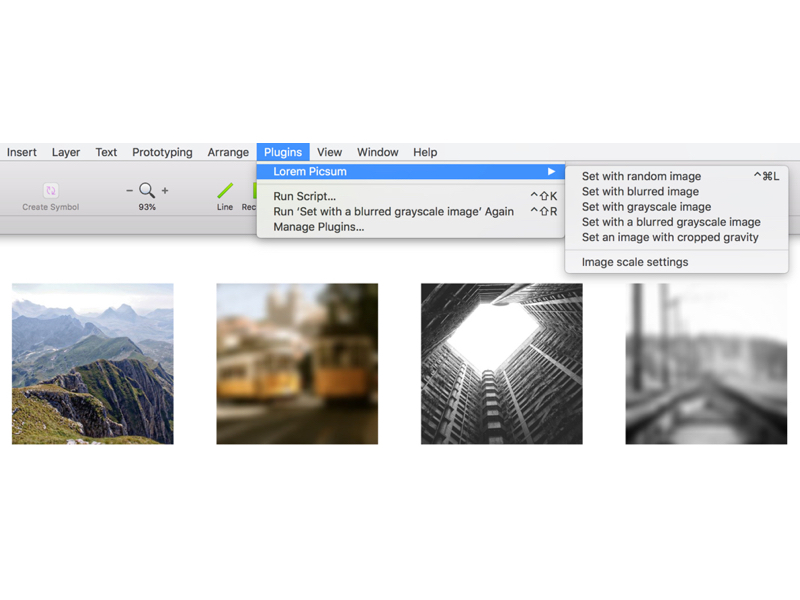800x600 pixels.
Task: Expand the Lorem Picsum submenu item
Action: [x=411, y=171]
